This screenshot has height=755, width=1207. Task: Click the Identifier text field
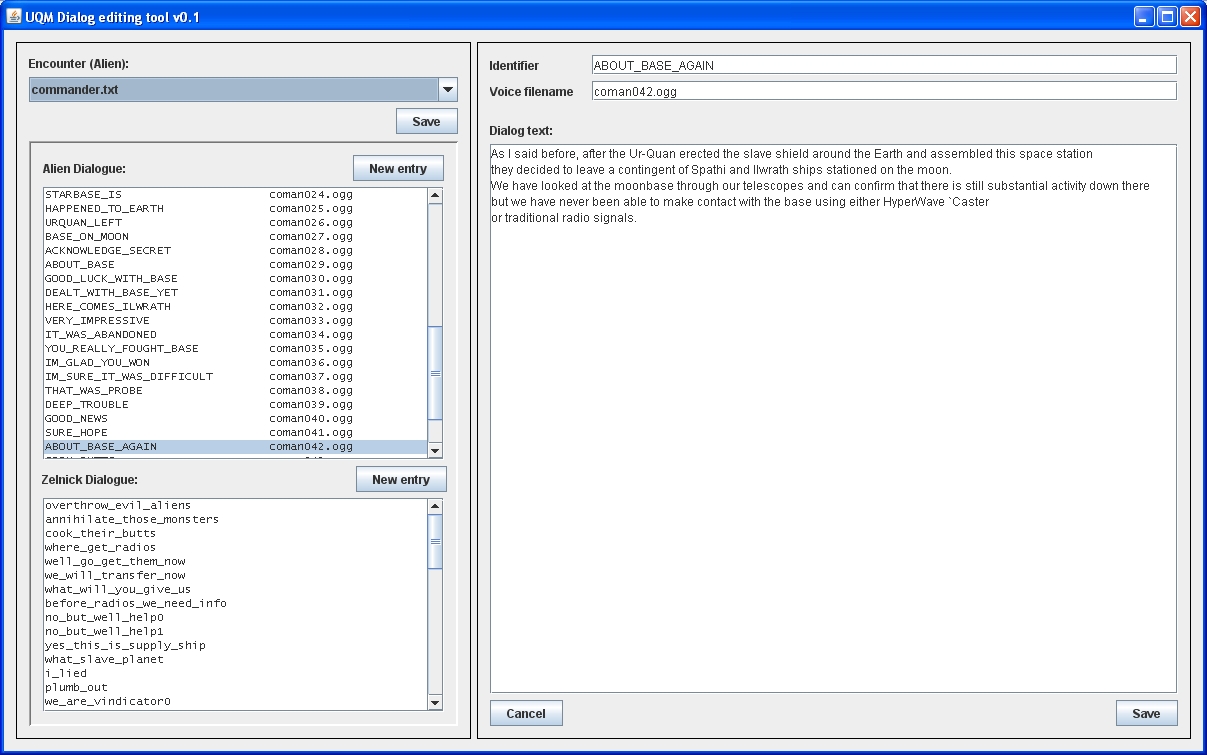[x=883, y=66]
